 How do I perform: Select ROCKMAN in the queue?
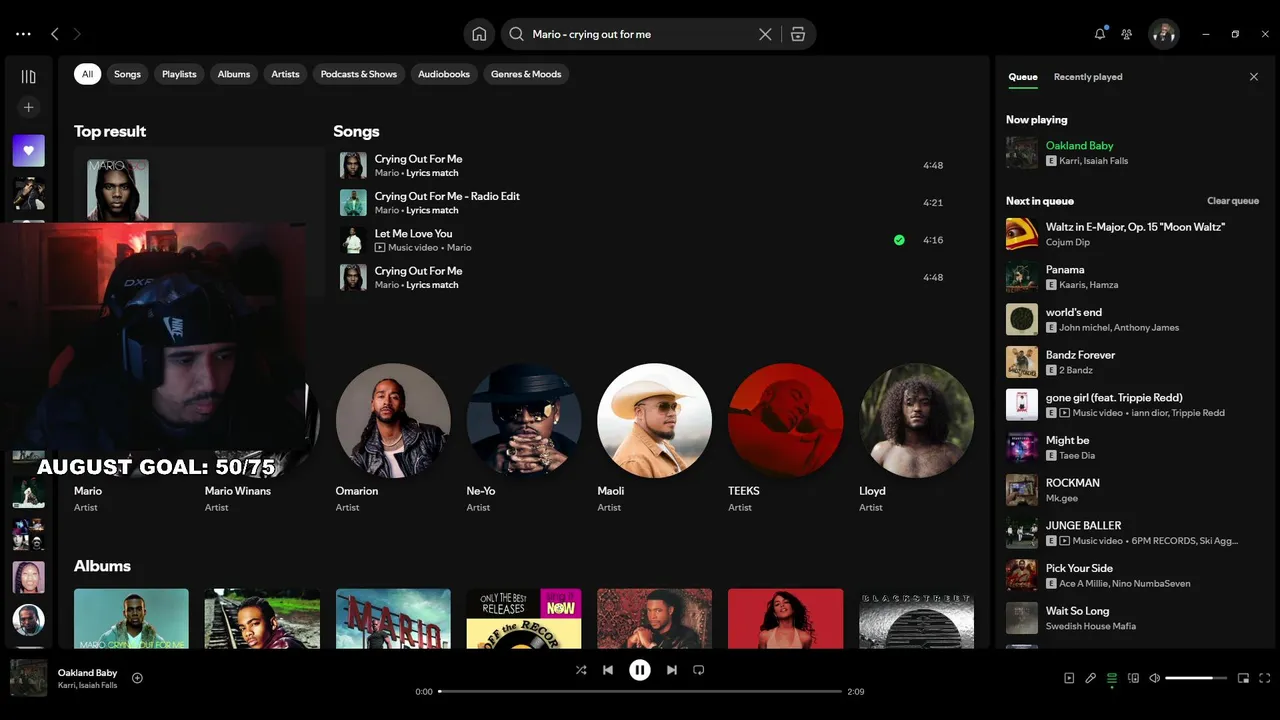(x=1133, y=490)
